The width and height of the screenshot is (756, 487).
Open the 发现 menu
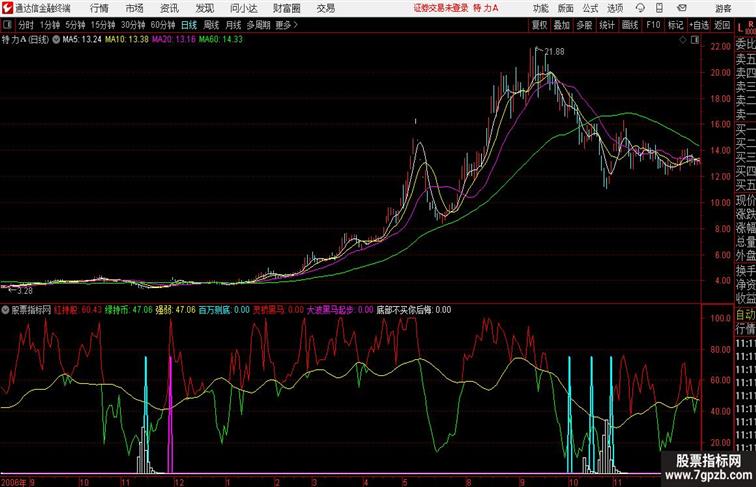point(204,8)
